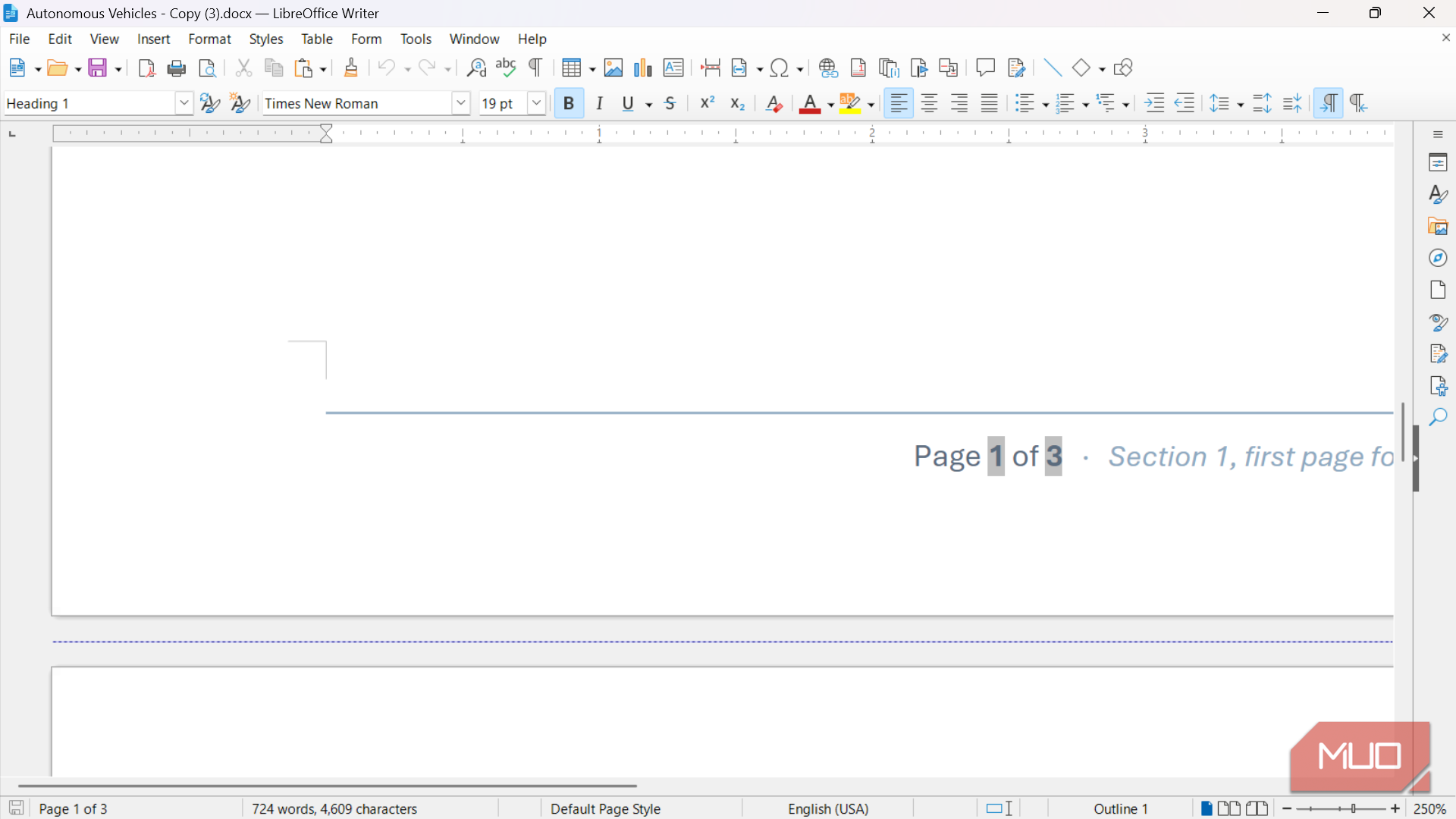Insert Image from toolbar
The image size is (1456, 819).
click(x=613, y=68)
